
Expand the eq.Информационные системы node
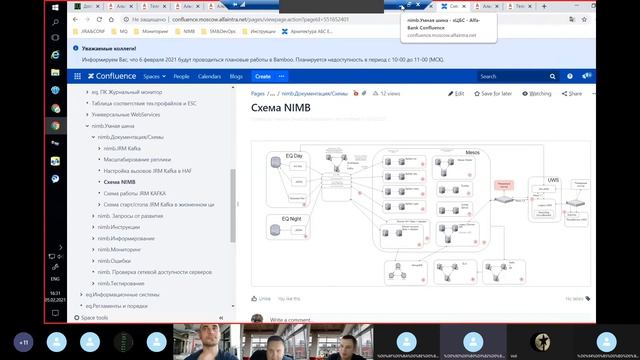pos(81,294)
